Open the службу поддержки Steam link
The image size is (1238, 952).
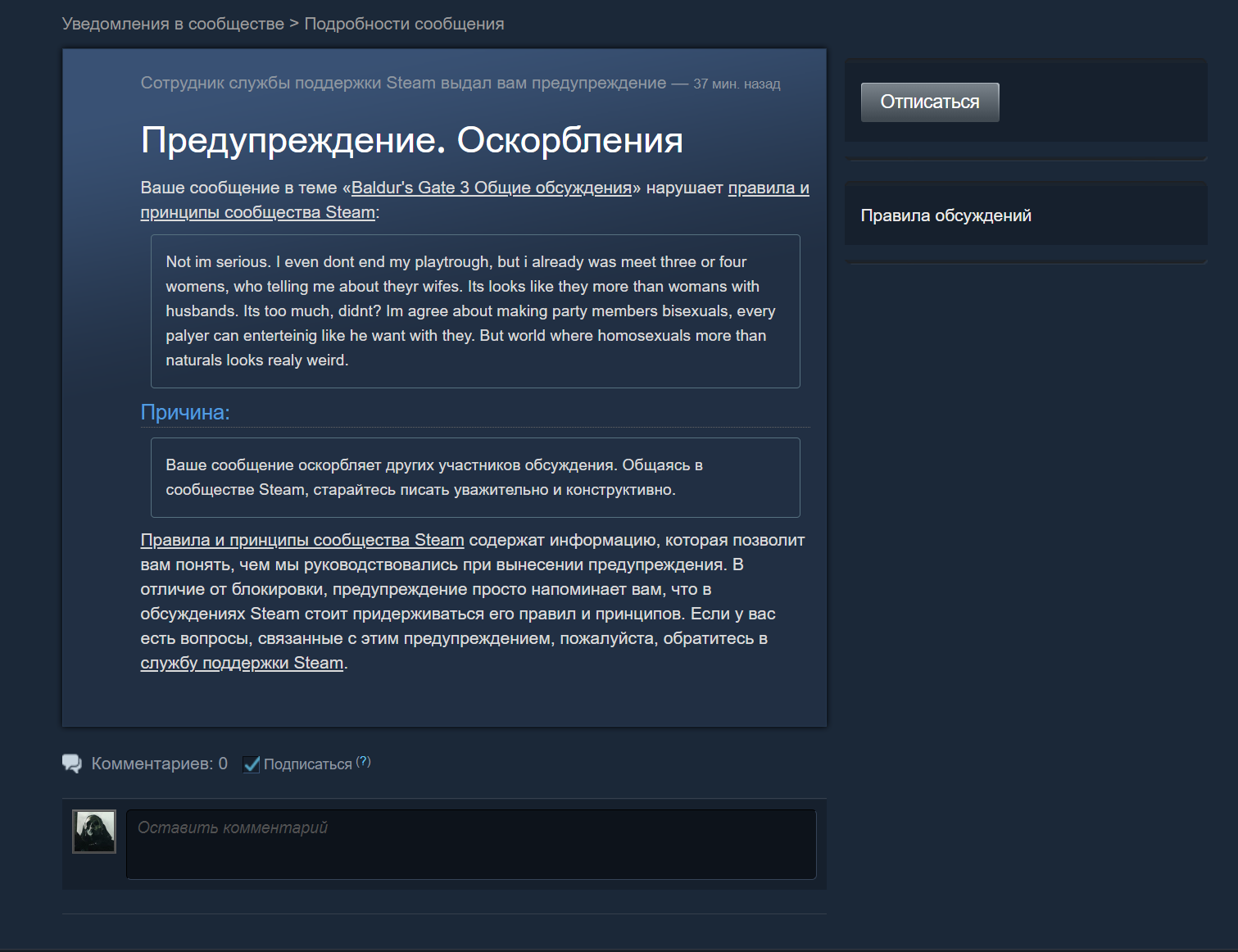tap(242, 663)
